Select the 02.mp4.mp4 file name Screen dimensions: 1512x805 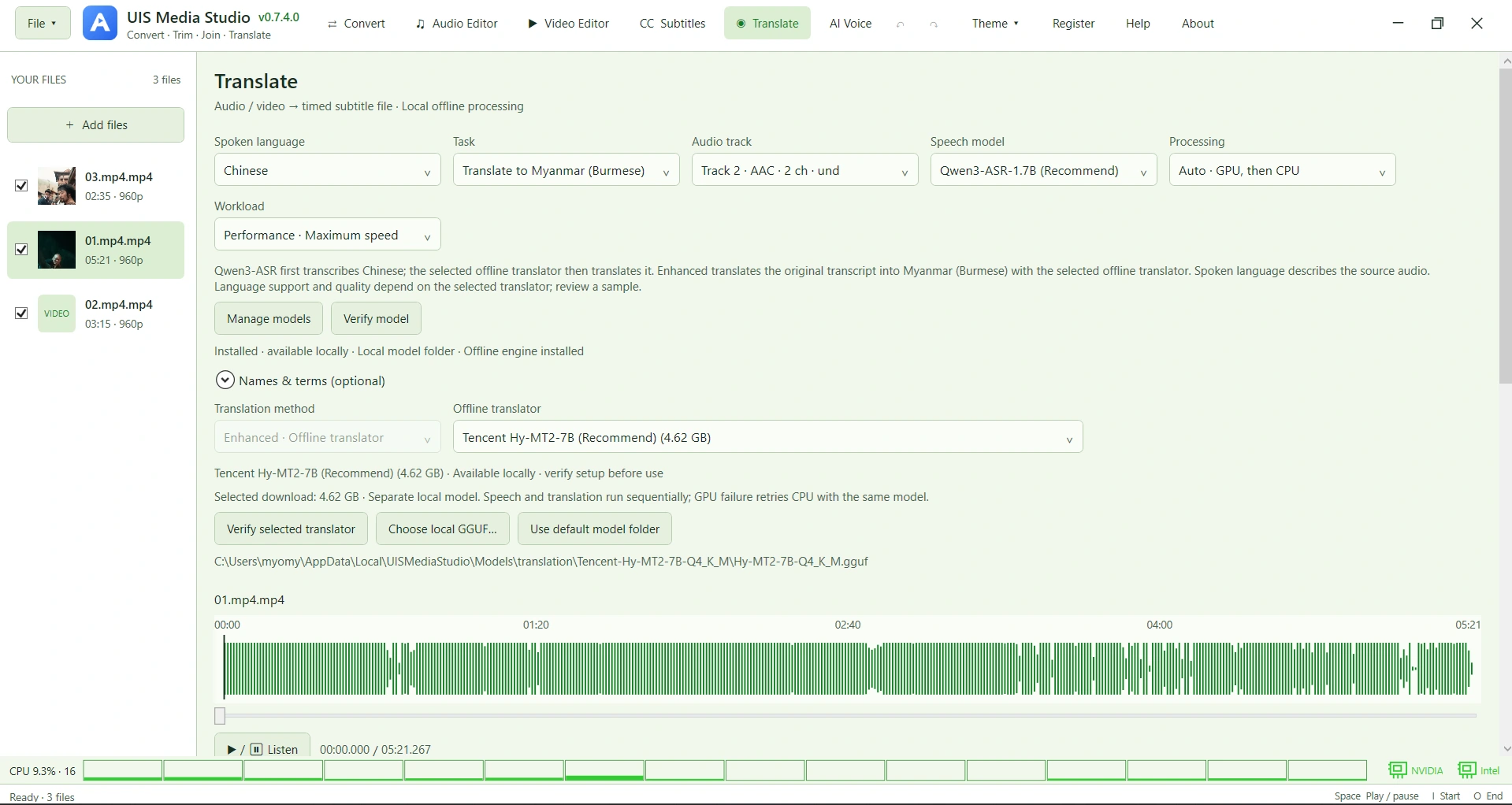(119, 304)
